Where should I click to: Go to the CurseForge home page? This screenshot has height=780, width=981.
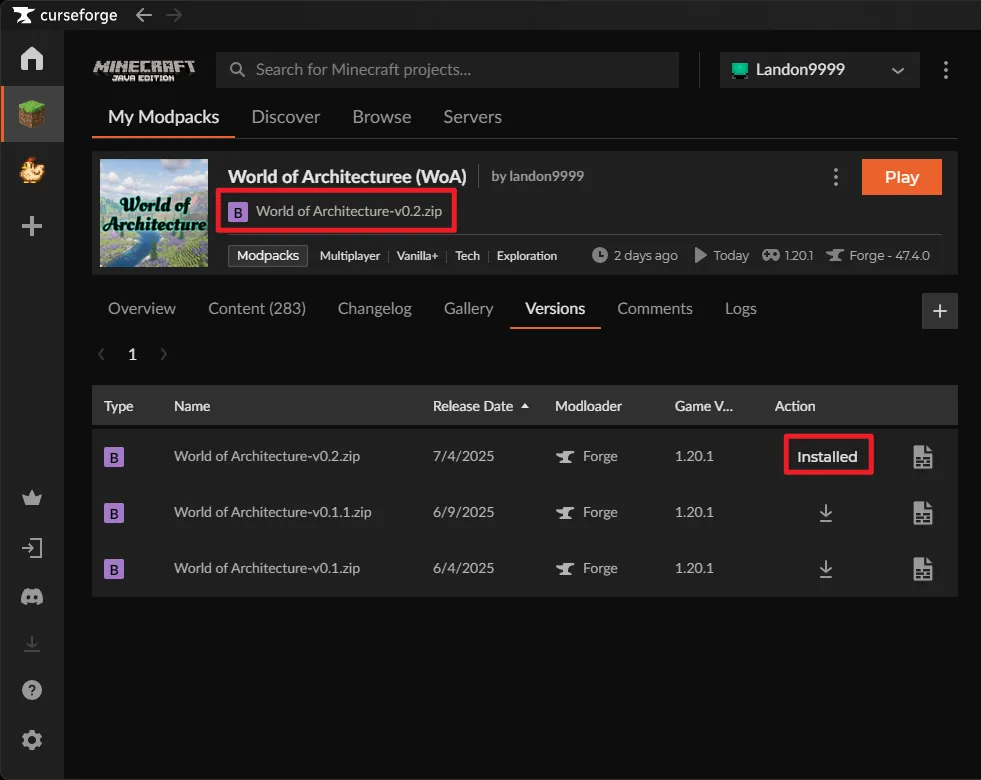[32, 59]
